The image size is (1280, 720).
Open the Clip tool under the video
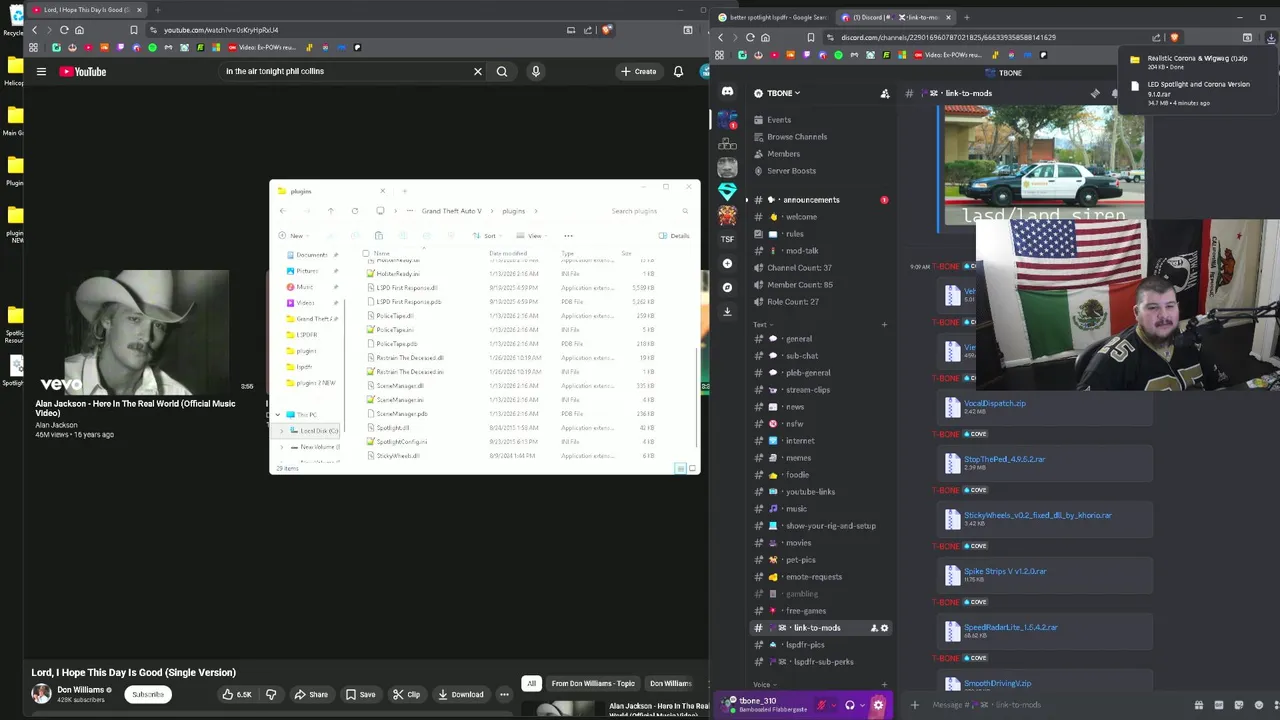pos(406,694)
